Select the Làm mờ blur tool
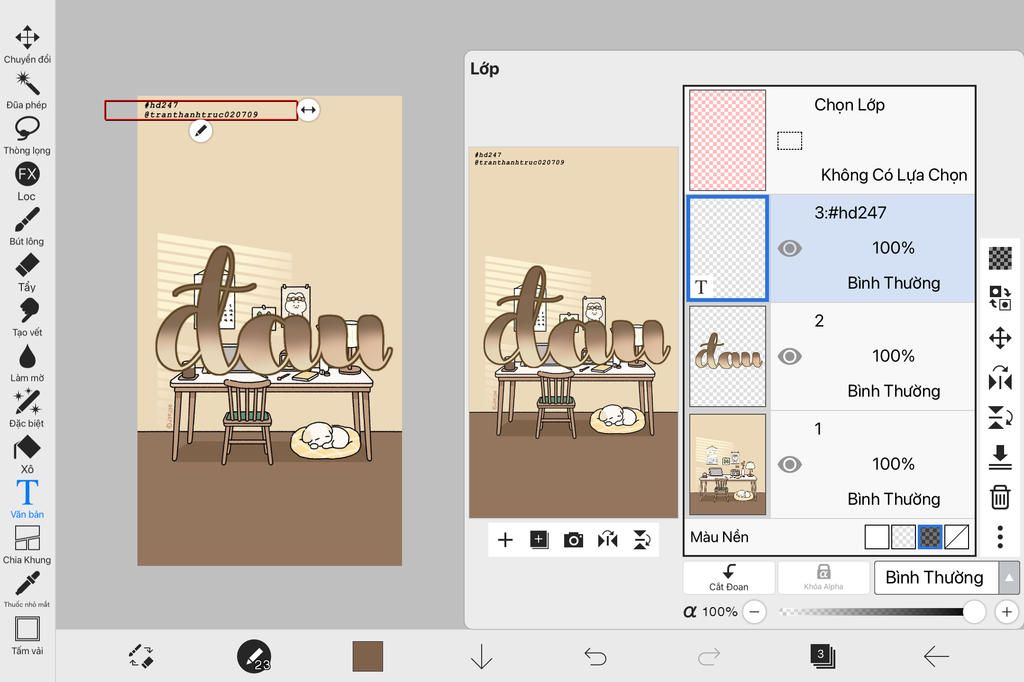 (27, 363)
